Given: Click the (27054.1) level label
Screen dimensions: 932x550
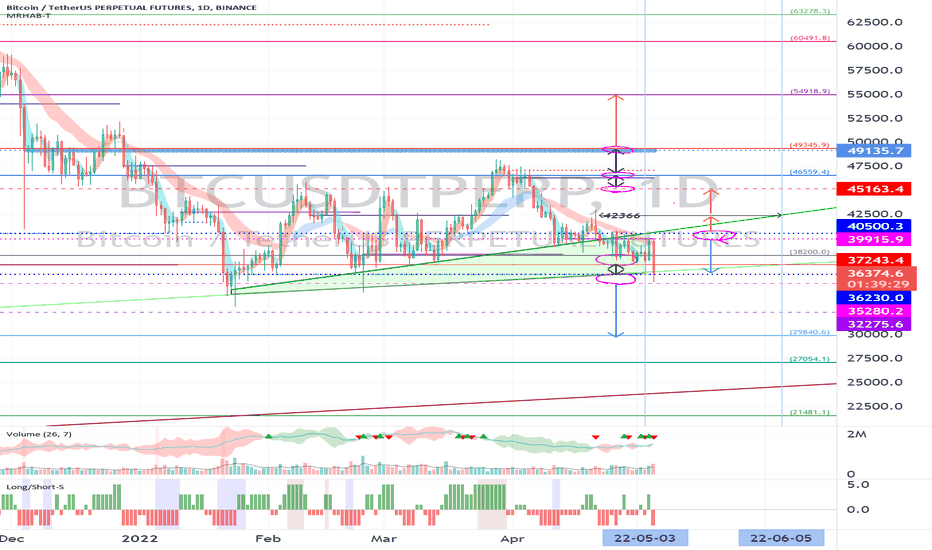Looking at the screenshot, I should [x=810, y=359].
